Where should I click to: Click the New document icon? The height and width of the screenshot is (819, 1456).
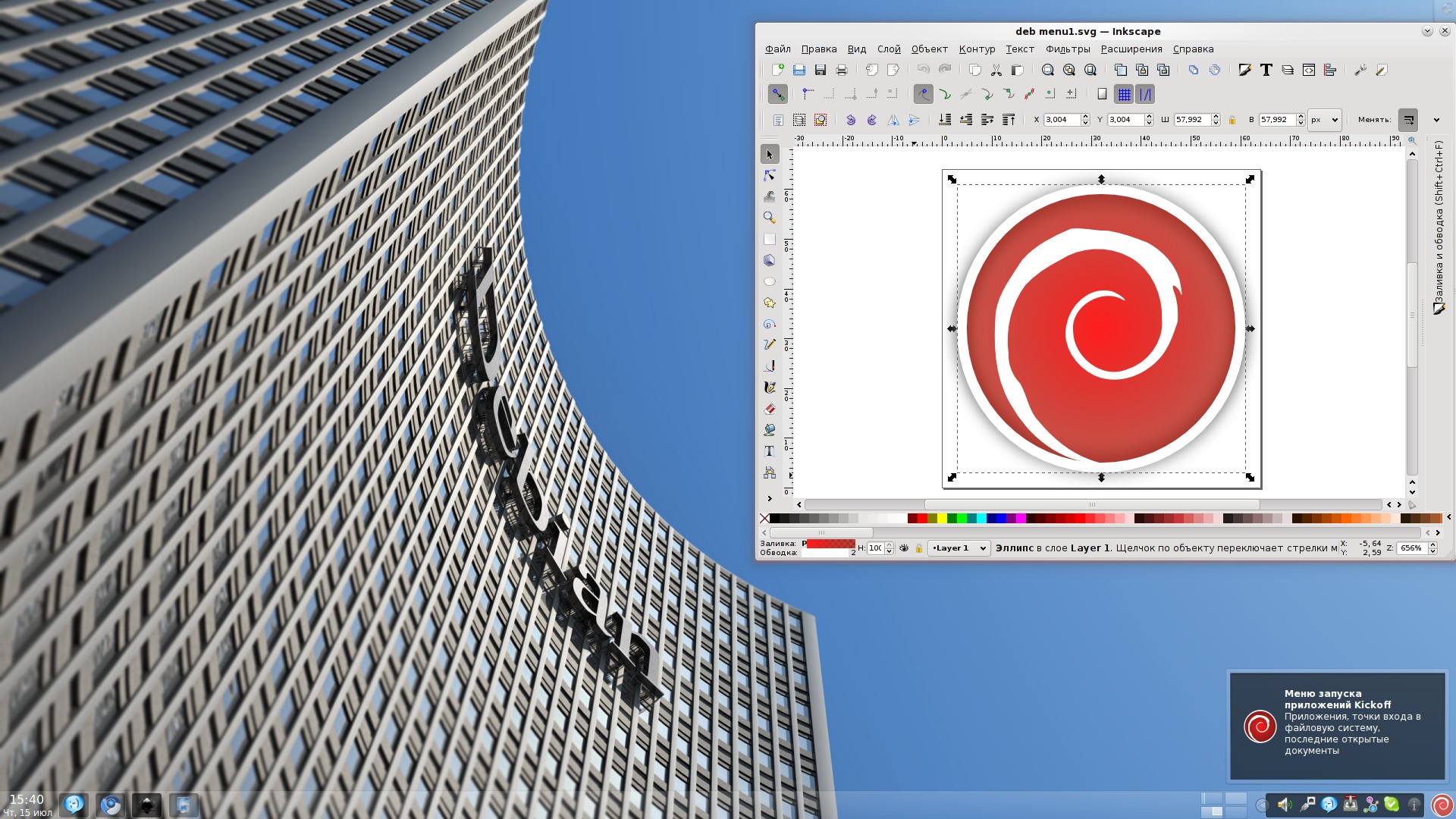[777, 70]
